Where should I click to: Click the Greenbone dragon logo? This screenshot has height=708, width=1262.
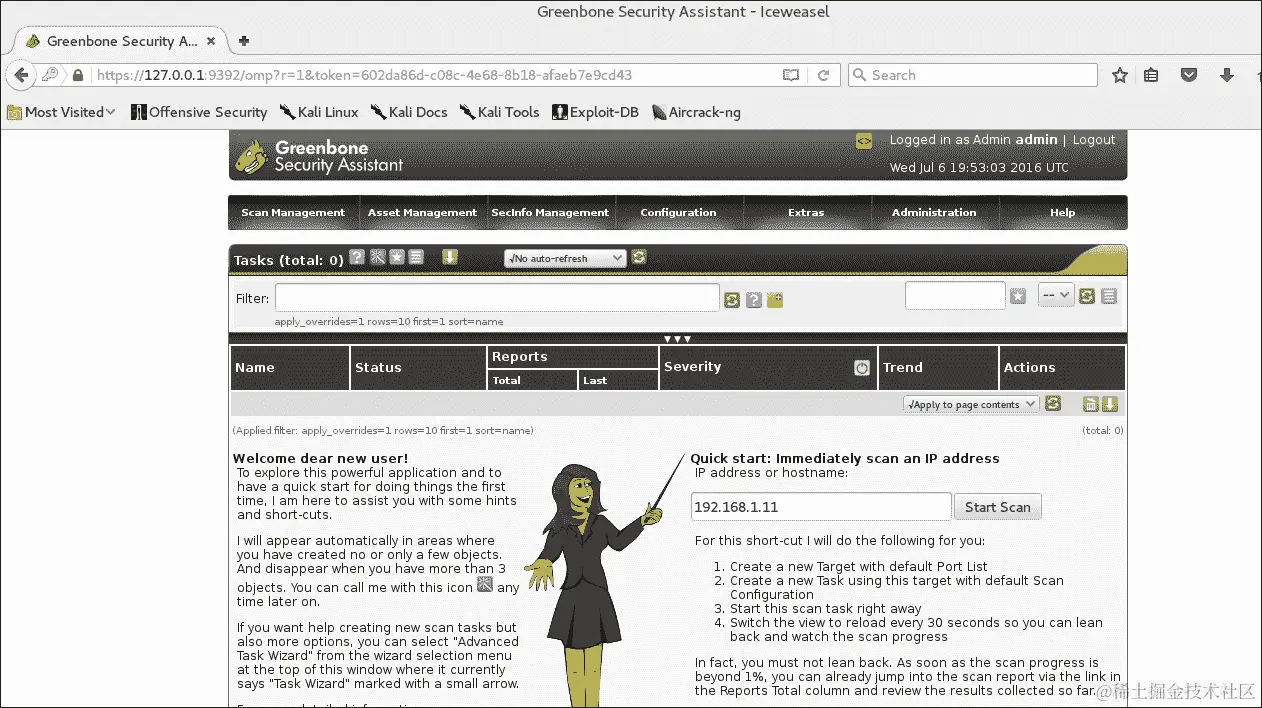click(x=251, y=156)
